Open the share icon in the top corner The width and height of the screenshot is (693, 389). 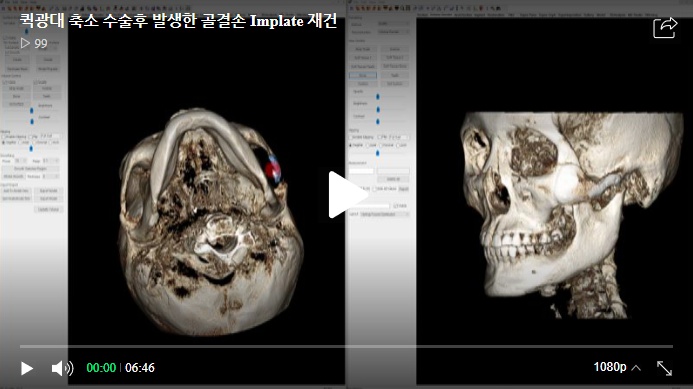click(x=665, y=28)
